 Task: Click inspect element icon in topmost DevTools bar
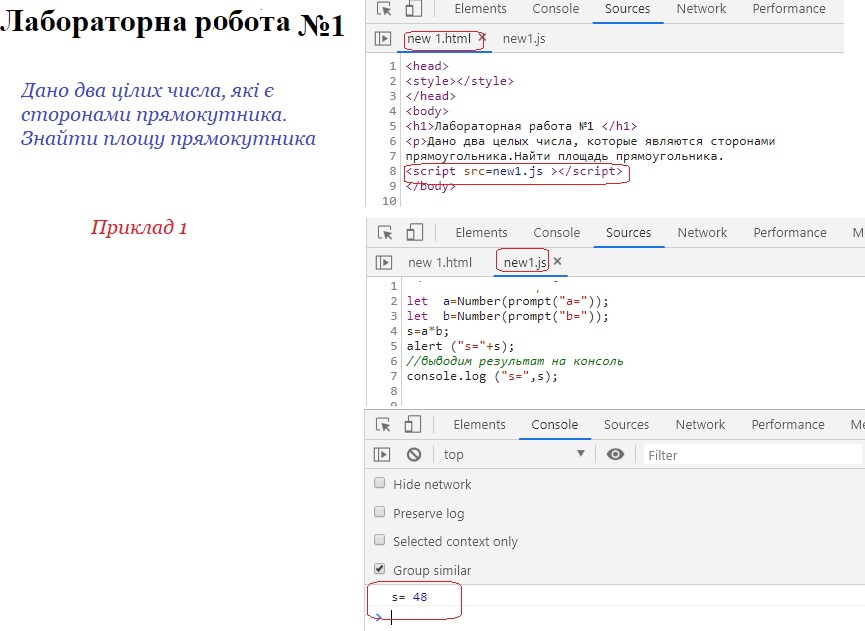pyautogui.click(x=384, y=9)
